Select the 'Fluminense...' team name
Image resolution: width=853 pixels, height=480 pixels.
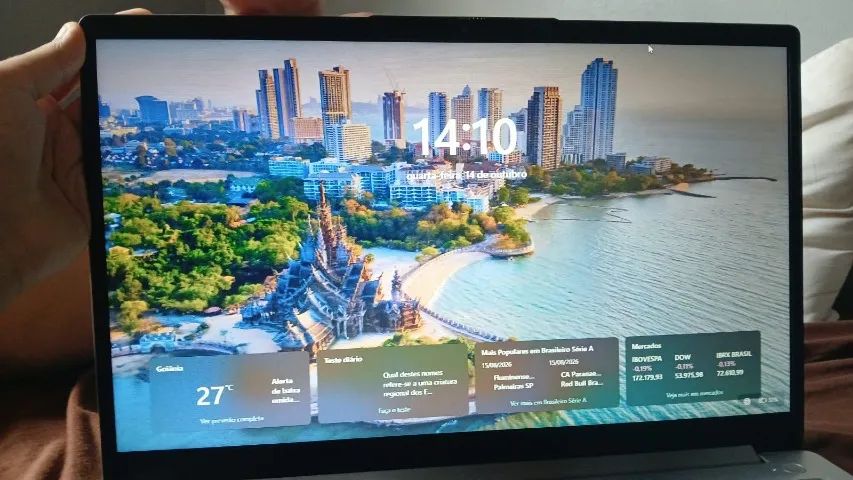[514, 377]
